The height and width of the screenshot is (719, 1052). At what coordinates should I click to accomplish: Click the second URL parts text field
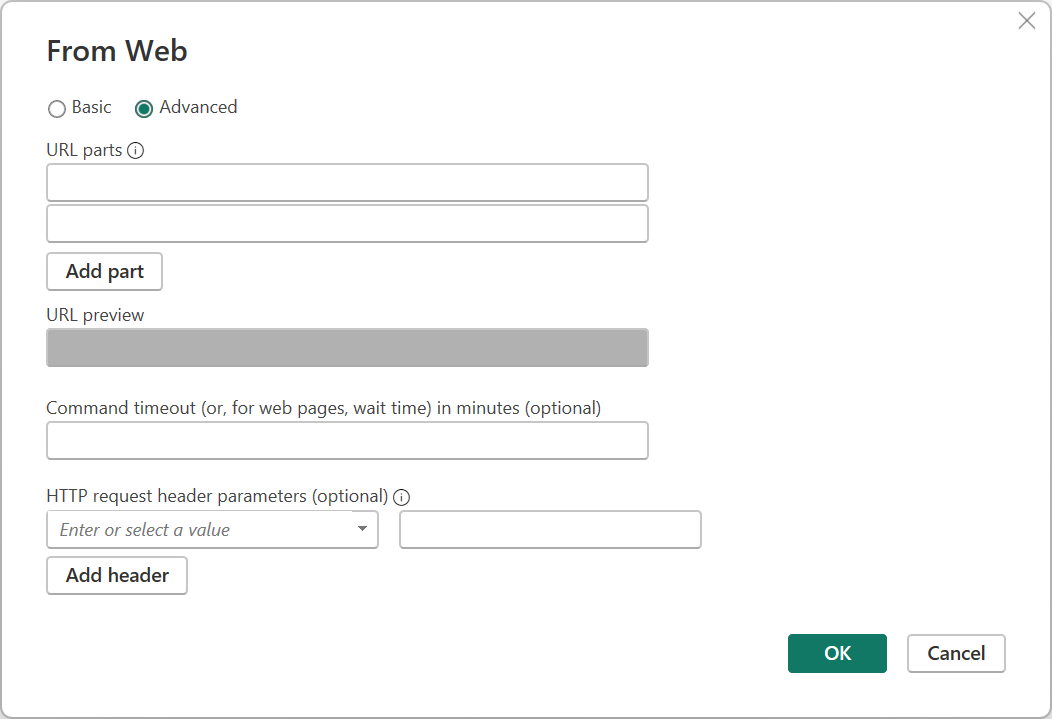pyautogui.click(x=347, y=223)
